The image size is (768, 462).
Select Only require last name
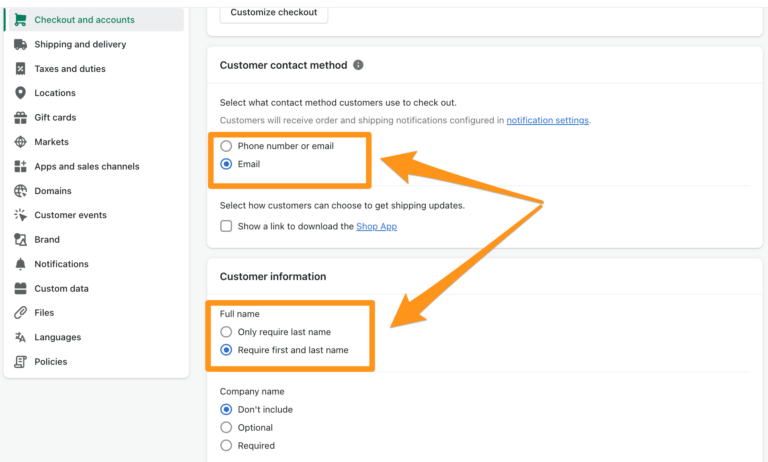226,332
